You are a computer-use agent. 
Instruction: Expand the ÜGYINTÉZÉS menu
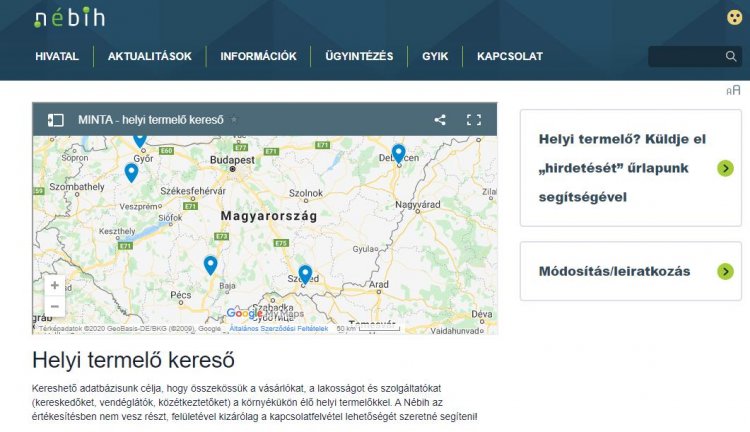coord(359,57)
